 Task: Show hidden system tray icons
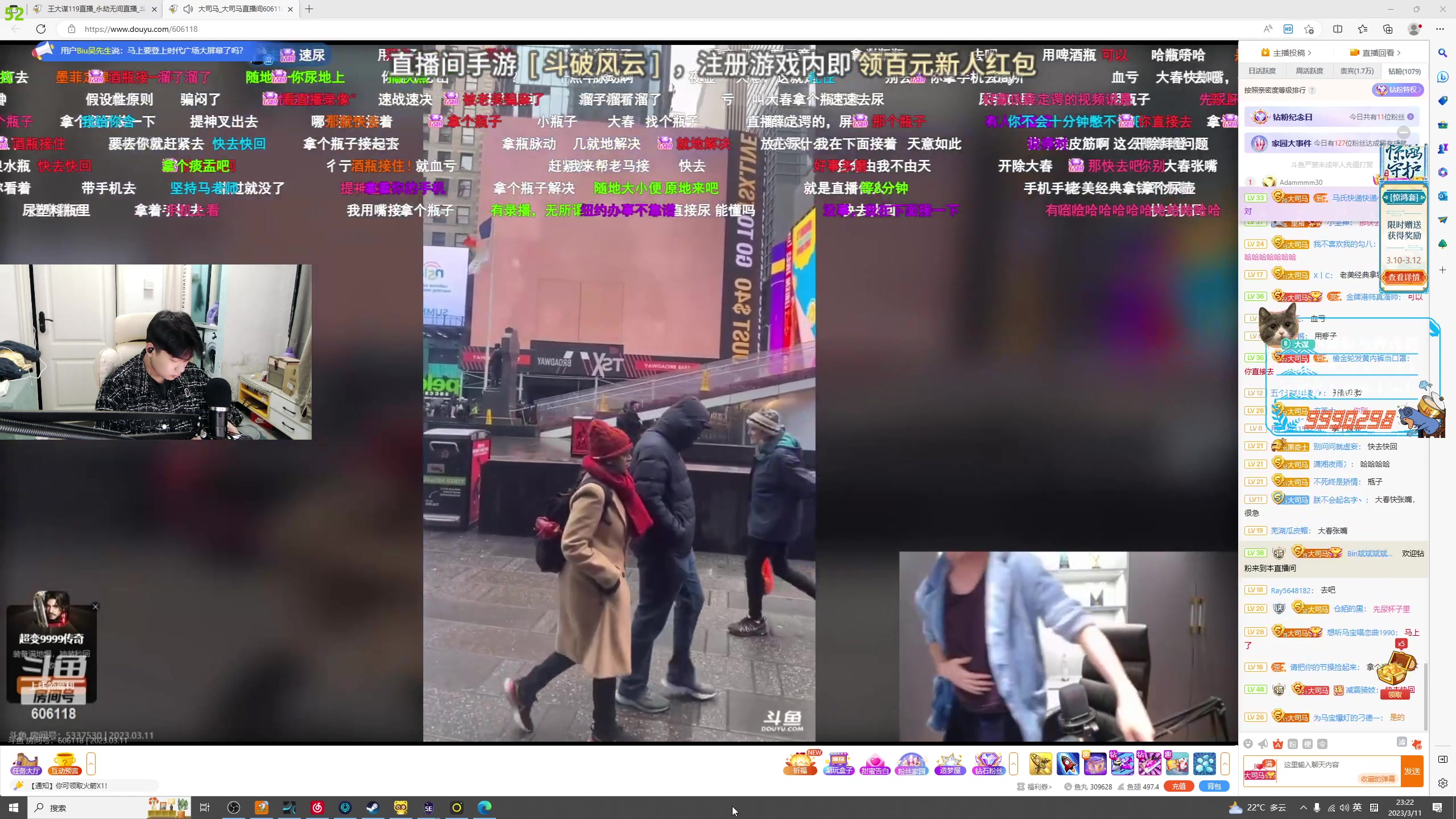pyautogui.click(x=1303, y=807)
